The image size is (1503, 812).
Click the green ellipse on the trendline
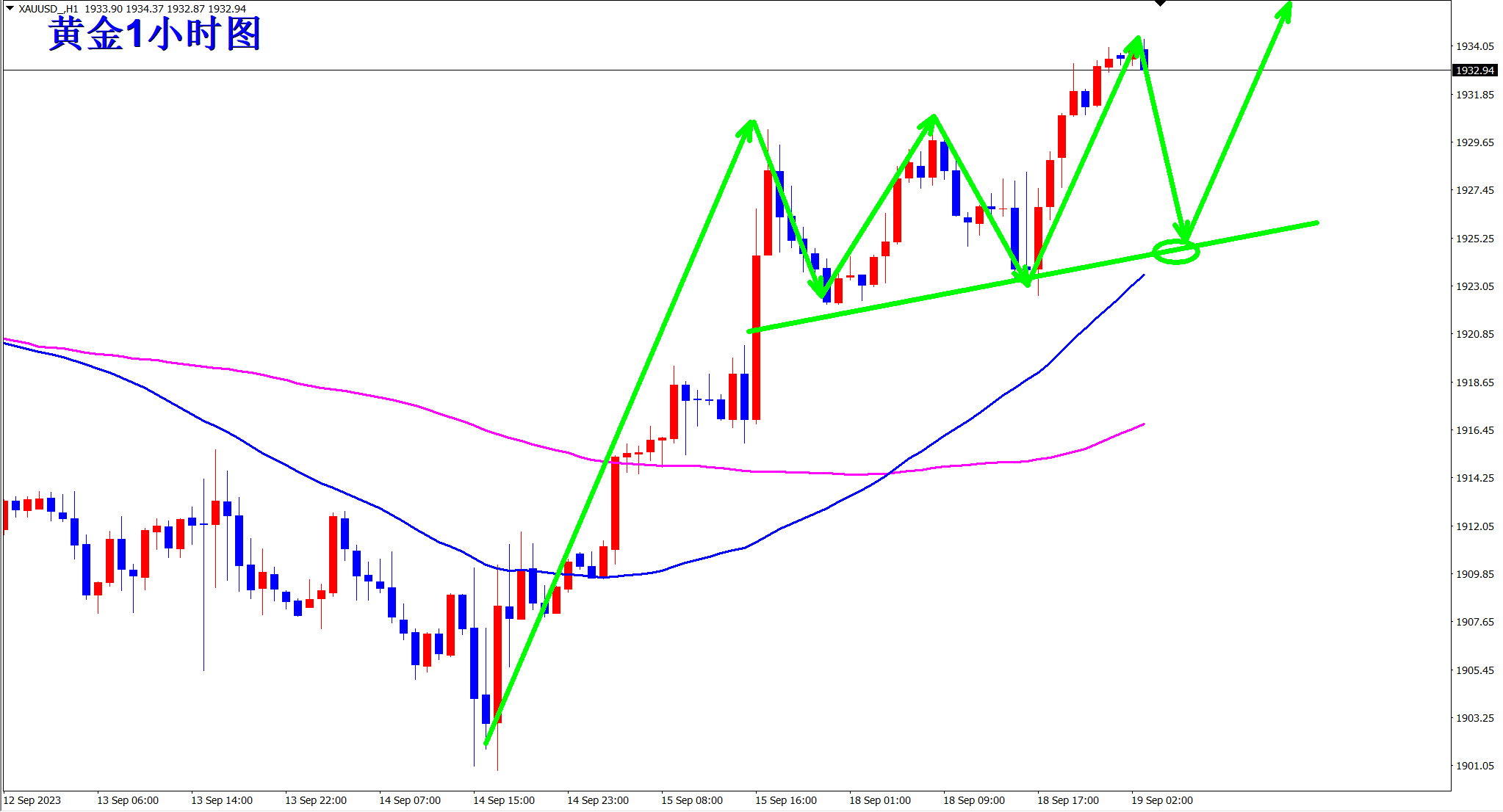coord(1176,252)
